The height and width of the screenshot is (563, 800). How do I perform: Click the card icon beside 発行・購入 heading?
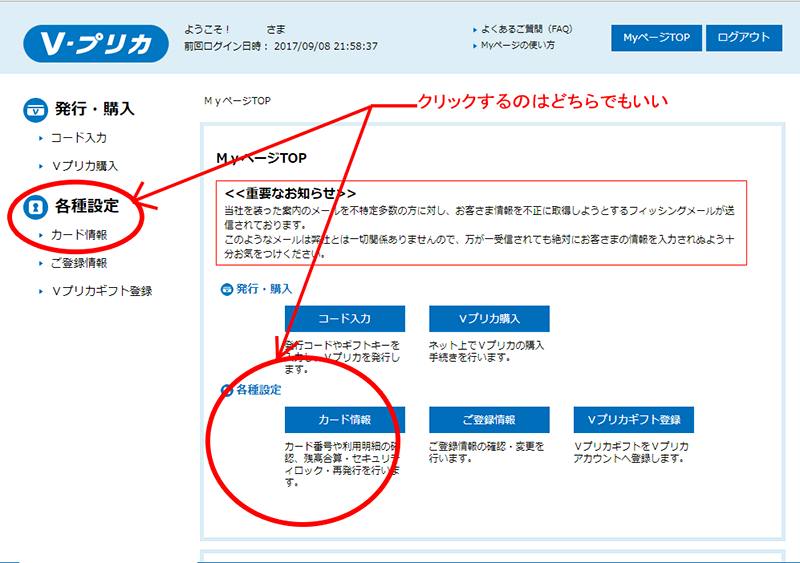36,108
